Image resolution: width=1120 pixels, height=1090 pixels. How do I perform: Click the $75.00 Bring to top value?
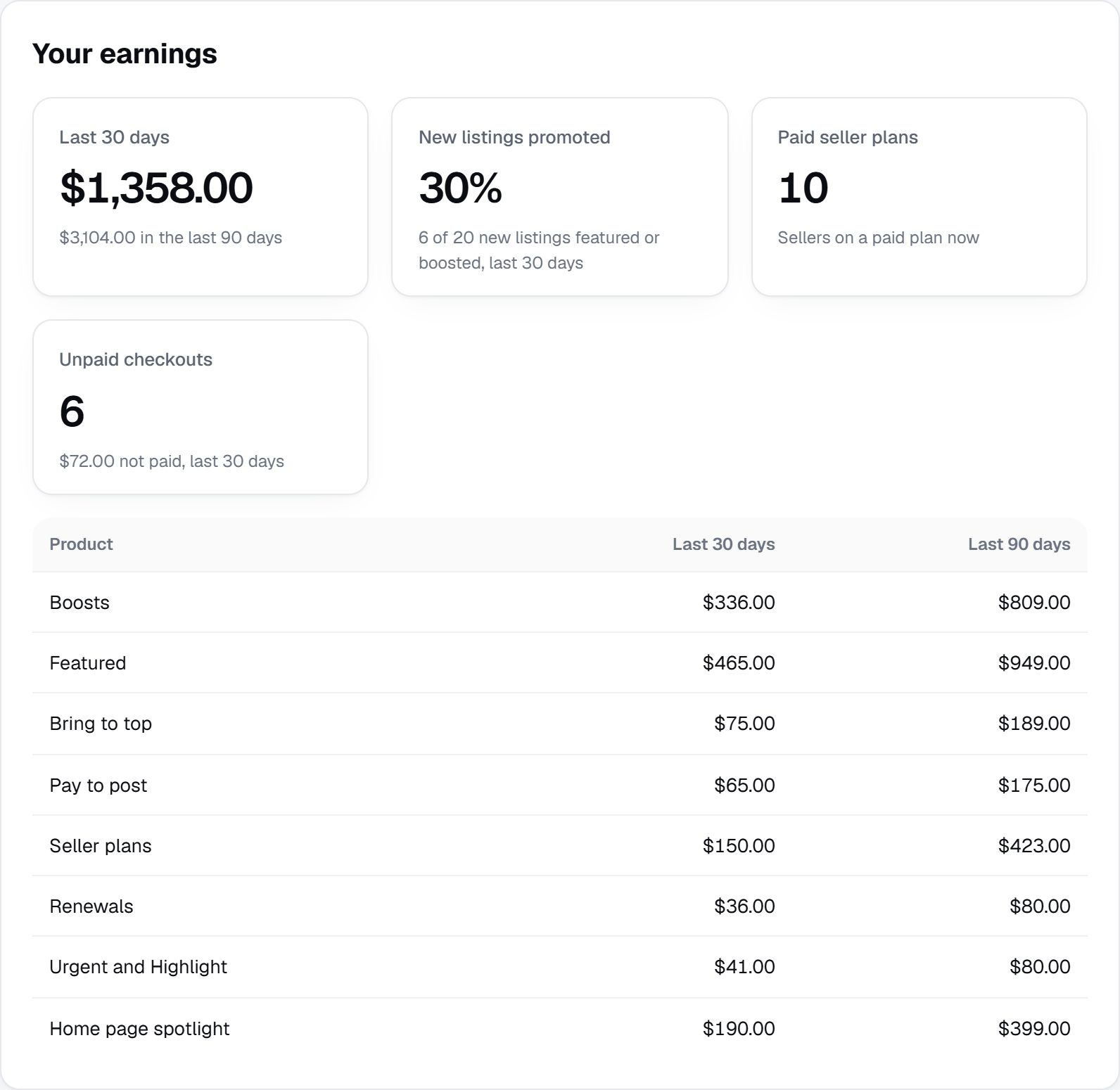click(x=744, y=724)
